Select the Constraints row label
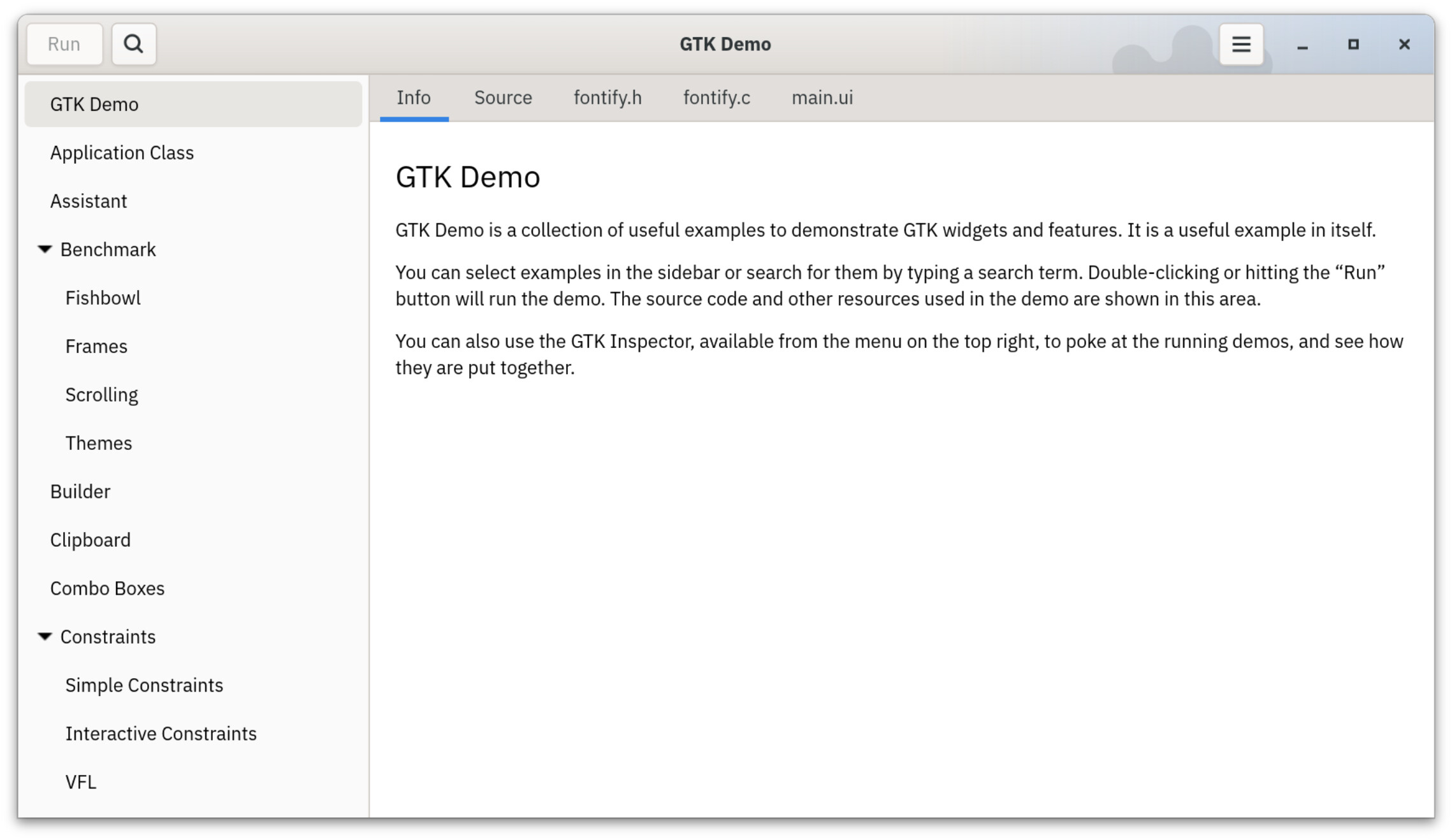 (x=108, y=637)
